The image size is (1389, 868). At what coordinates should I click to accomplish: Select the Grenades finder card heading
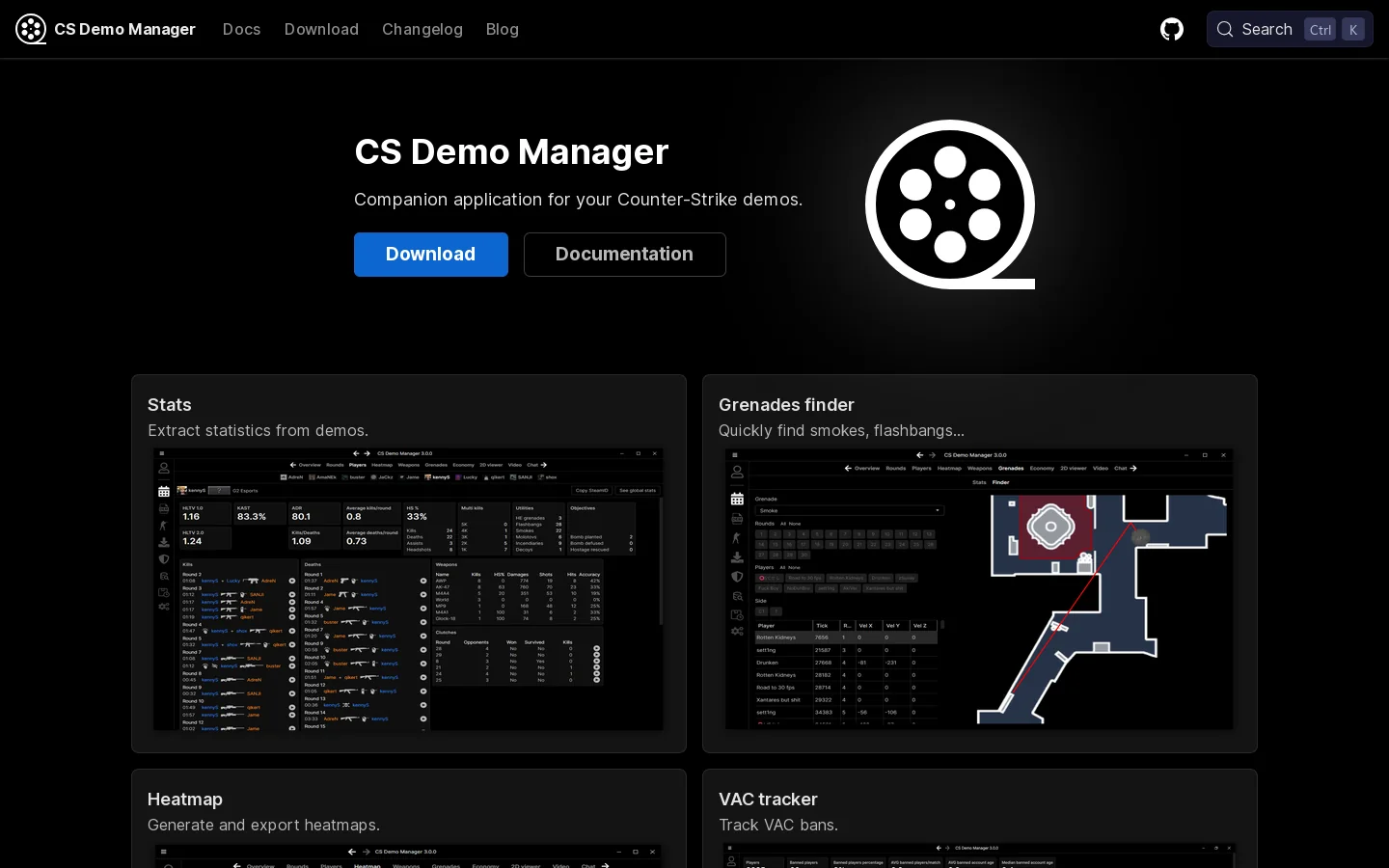pyautogui.click(x=786, y=405)
